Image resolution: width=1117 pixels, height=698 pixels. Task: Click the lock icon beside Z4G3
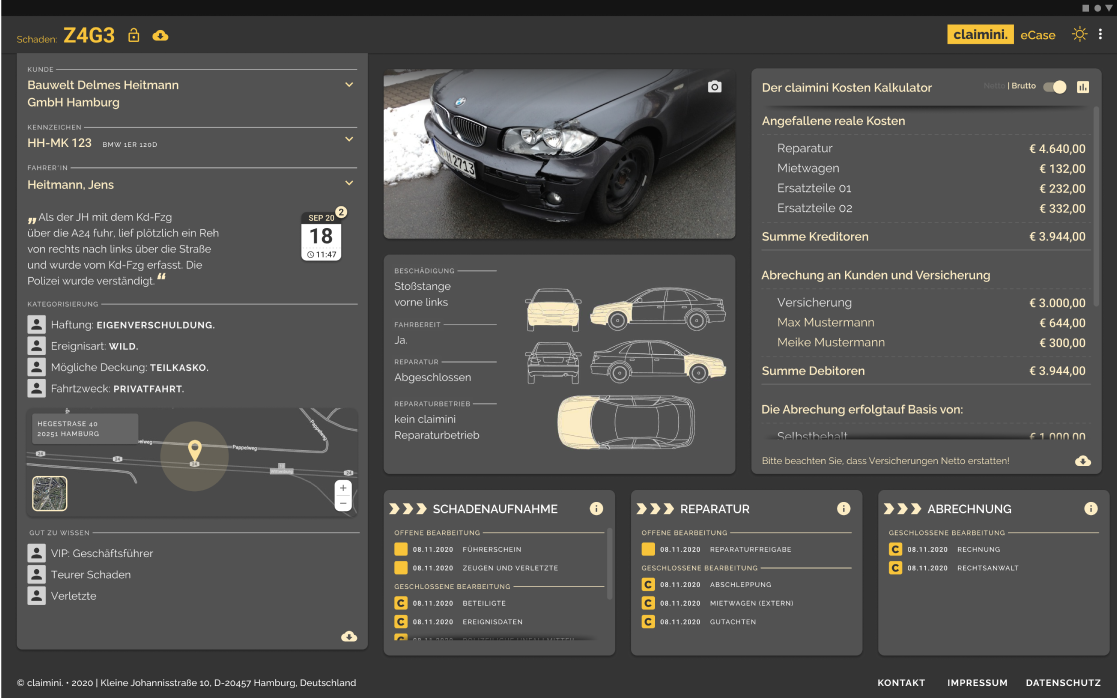(133, 35)
